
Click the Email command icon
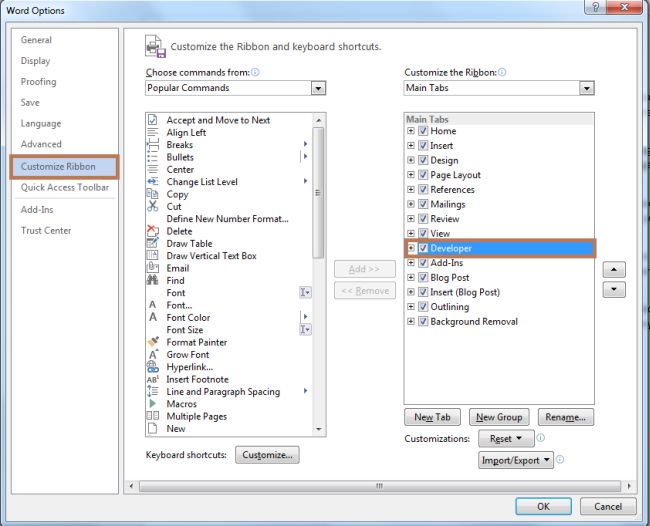[x=153, y=268]
